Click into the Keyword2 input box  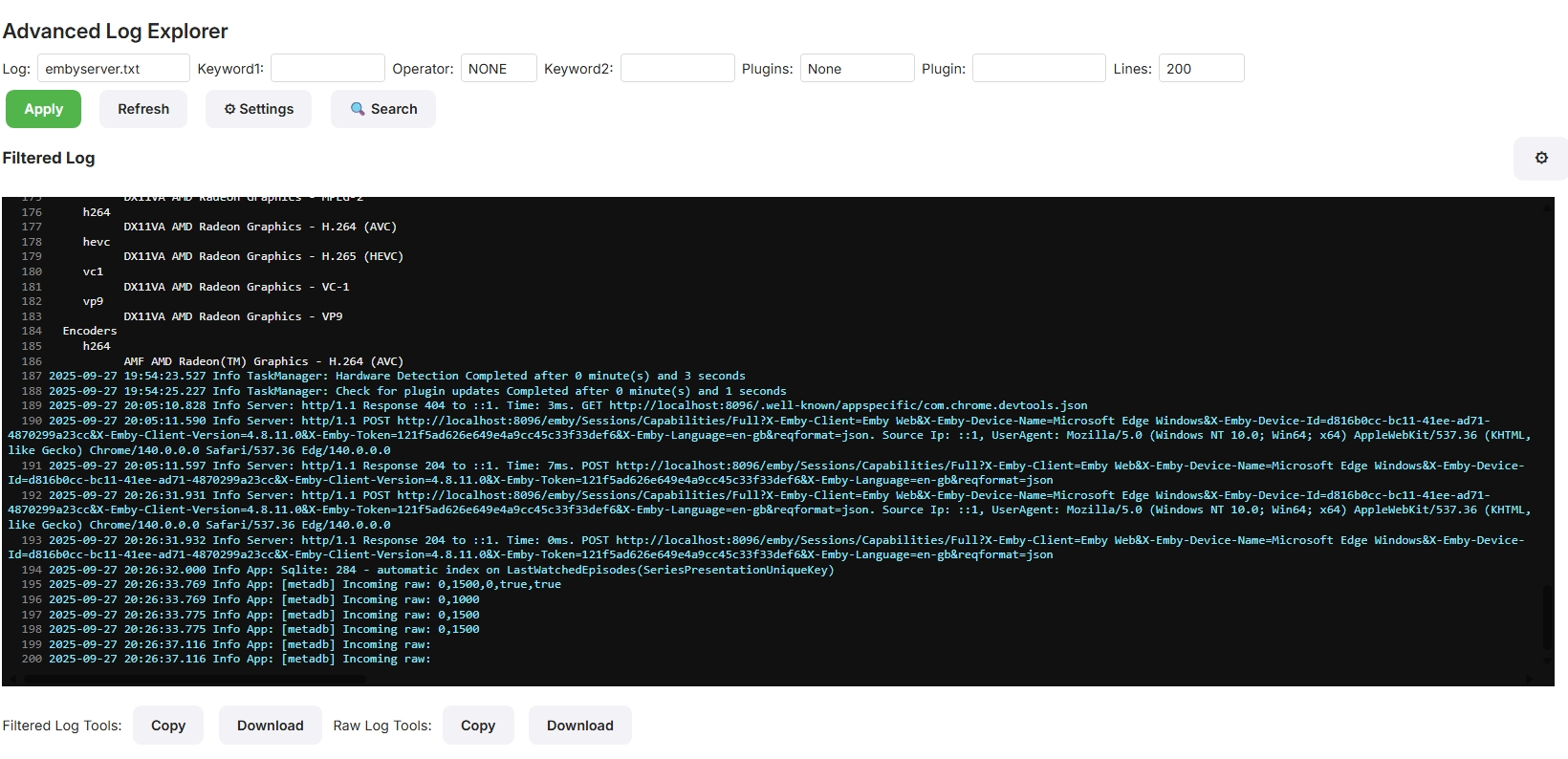click(677, 69)
